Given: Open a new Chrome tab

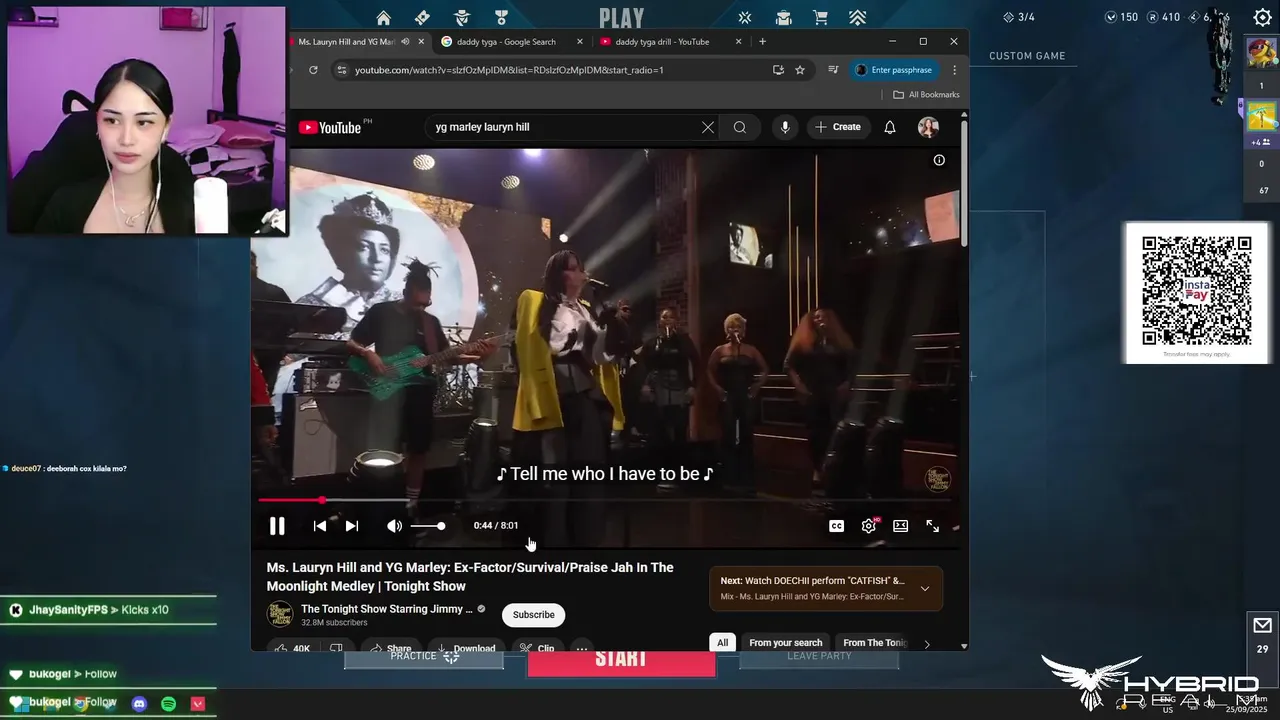Looking at the screenshot, I should (762, 42).
